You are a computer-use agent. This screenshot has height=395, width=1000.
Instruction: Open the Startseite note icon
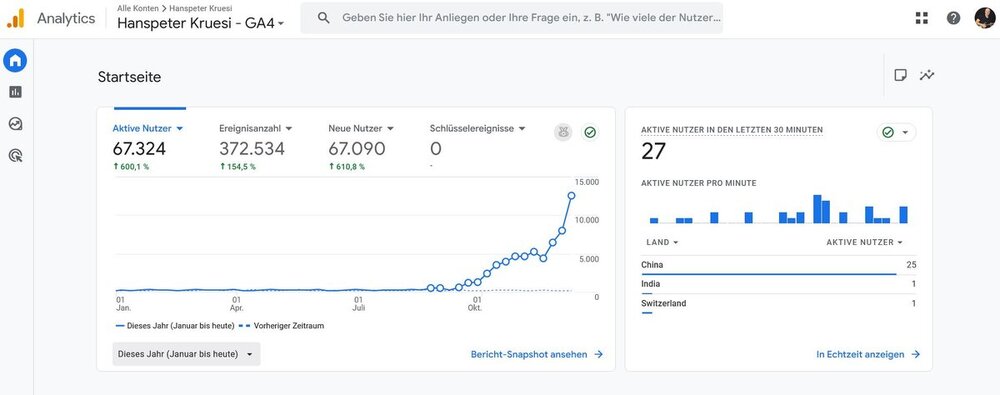pyautogui.click(x=901, y=75)
